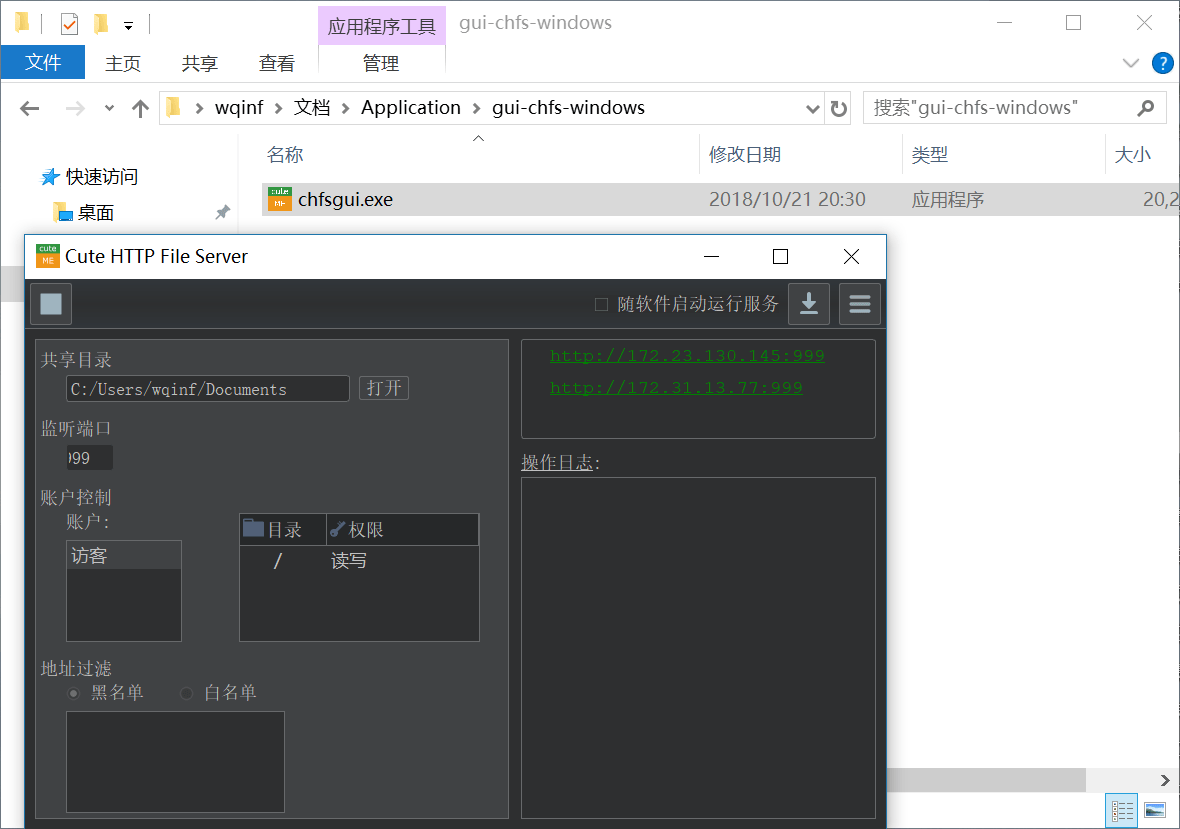Image resolution: width=1180 pixels, height=829 pixels.
Task: Stop the server with the square button
Action: [51, 304]
